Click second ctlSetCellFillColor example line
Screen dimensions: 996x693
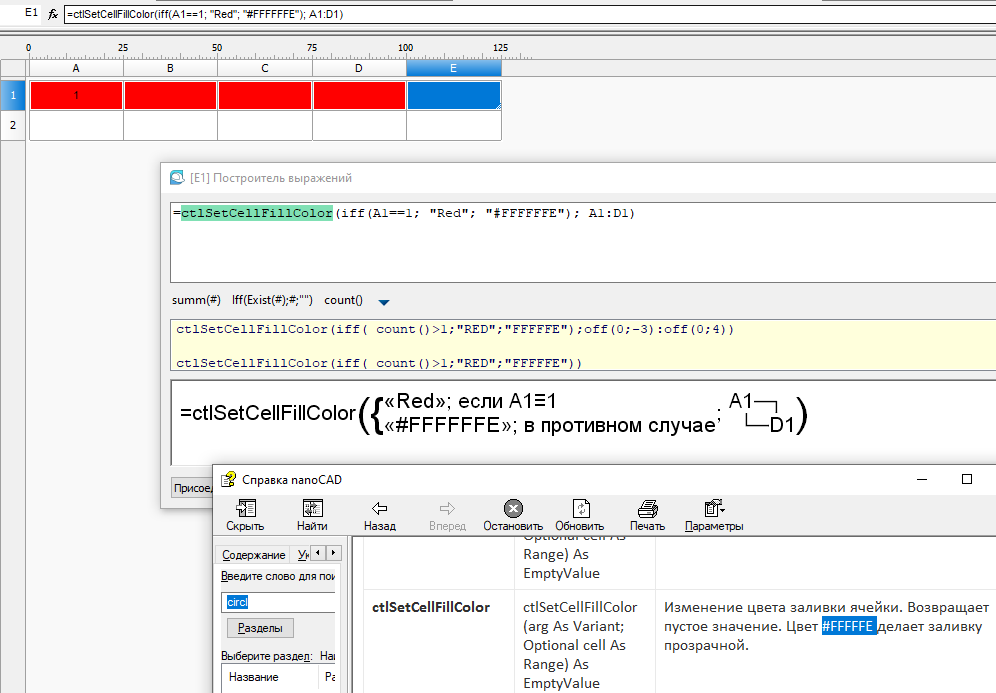(x=379, y=363)
